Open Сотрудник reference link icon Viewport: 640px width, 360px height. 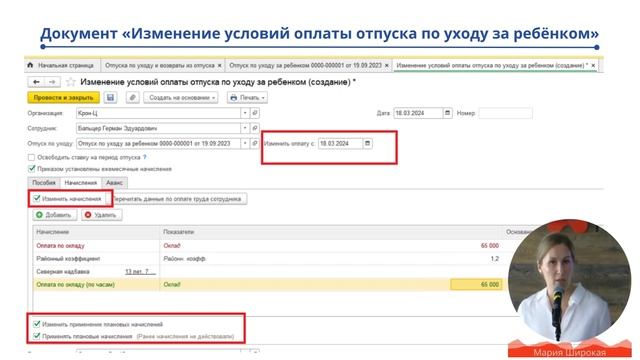click(x=255, y=128)
